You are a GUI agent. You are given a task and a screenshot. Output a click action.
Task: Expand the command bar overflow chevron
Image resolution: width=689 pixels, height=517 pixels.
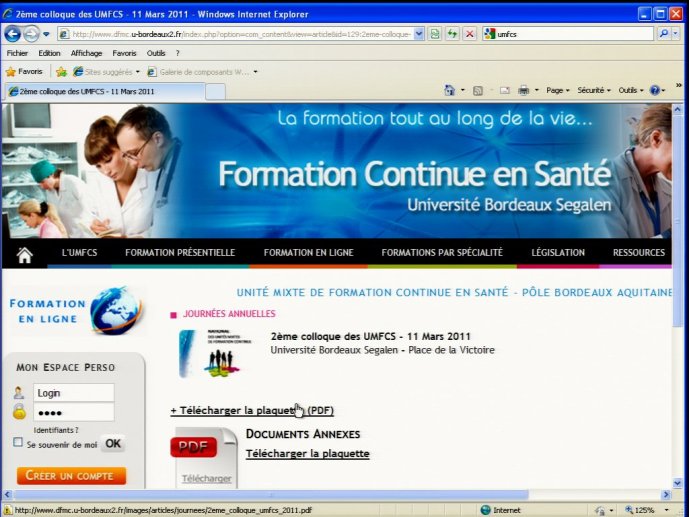pos(679,85)
